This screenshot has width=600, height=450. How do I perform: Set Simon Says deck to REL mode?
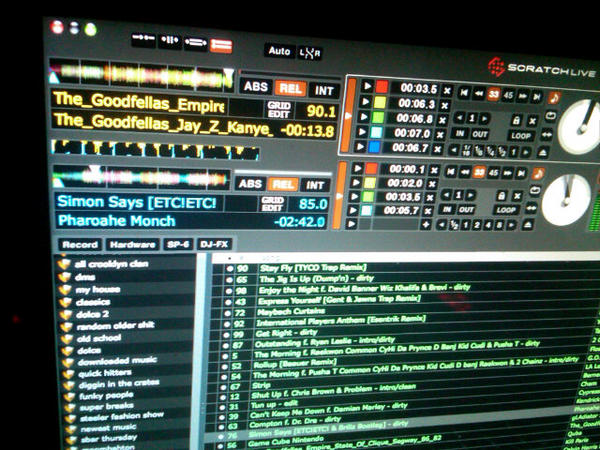click(x=282, y=185)
